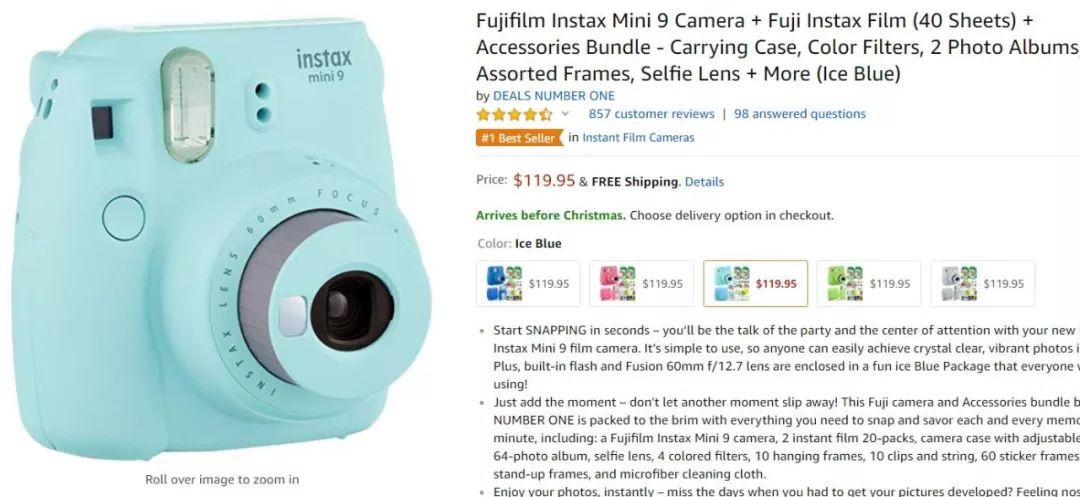Click the 'Roll over image to zoom in' text
Image resolution: width=1080 pixels, height=497 pixels.
point(222,479)
